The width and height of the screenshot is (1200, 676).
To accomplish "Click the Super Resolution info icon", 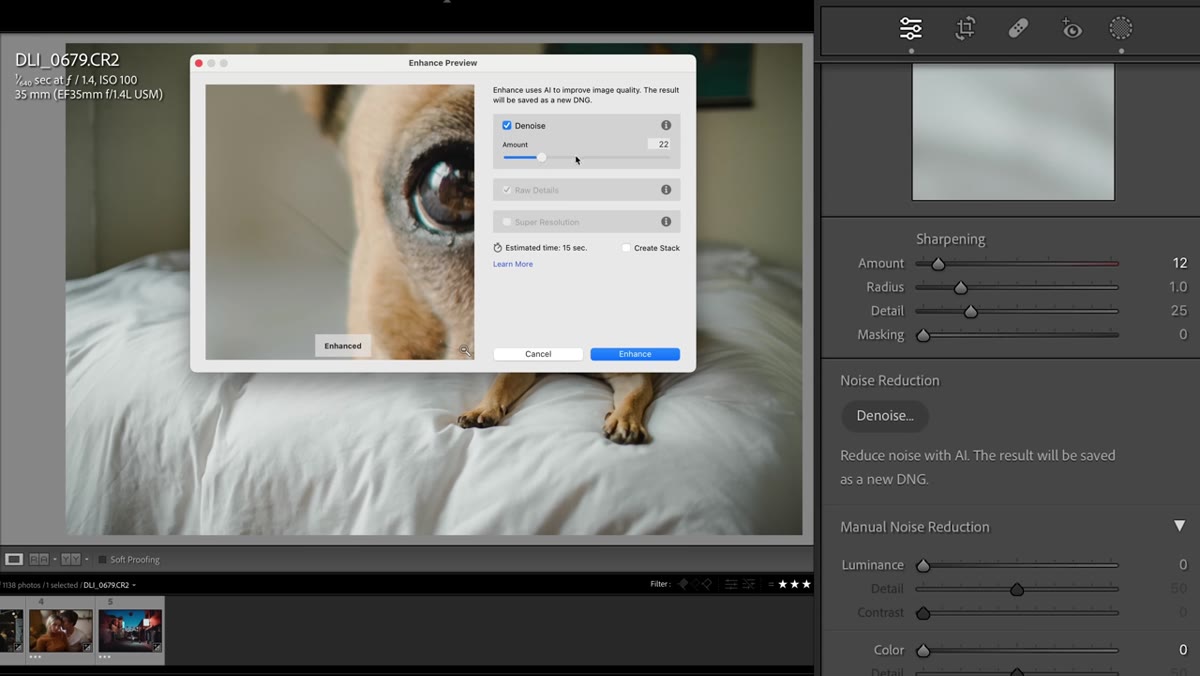I will click(666, 221).
